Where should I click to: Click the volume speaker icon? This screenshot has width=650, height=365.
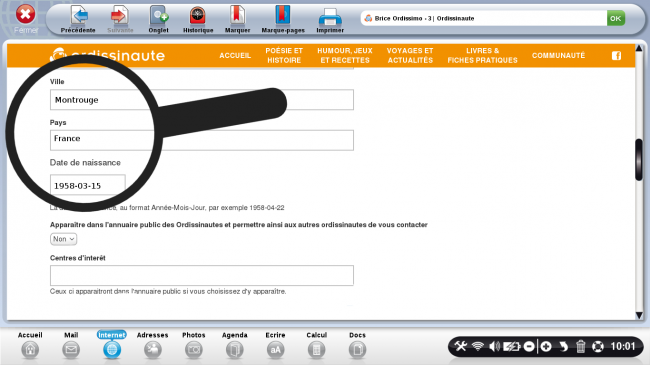[494, 346]
